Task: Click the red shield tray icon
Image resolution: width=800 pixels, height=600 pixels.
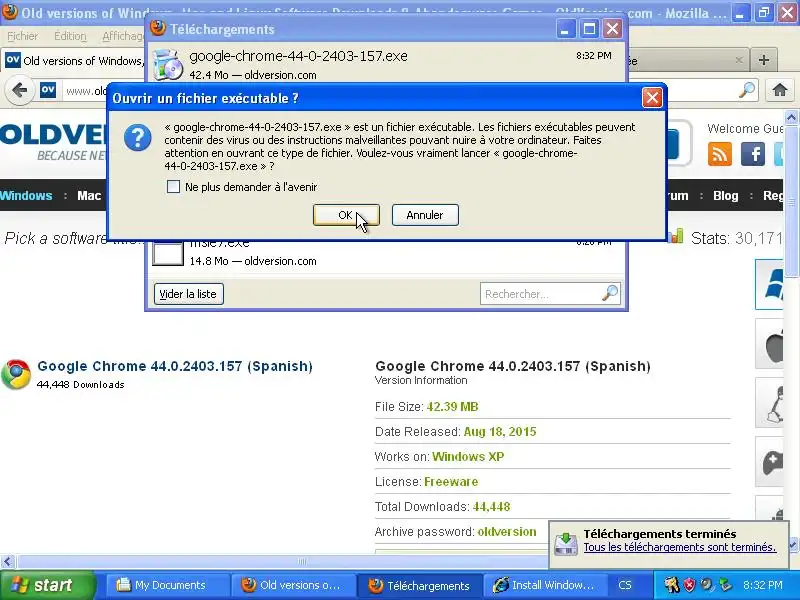Action: [x=689, y=584]
